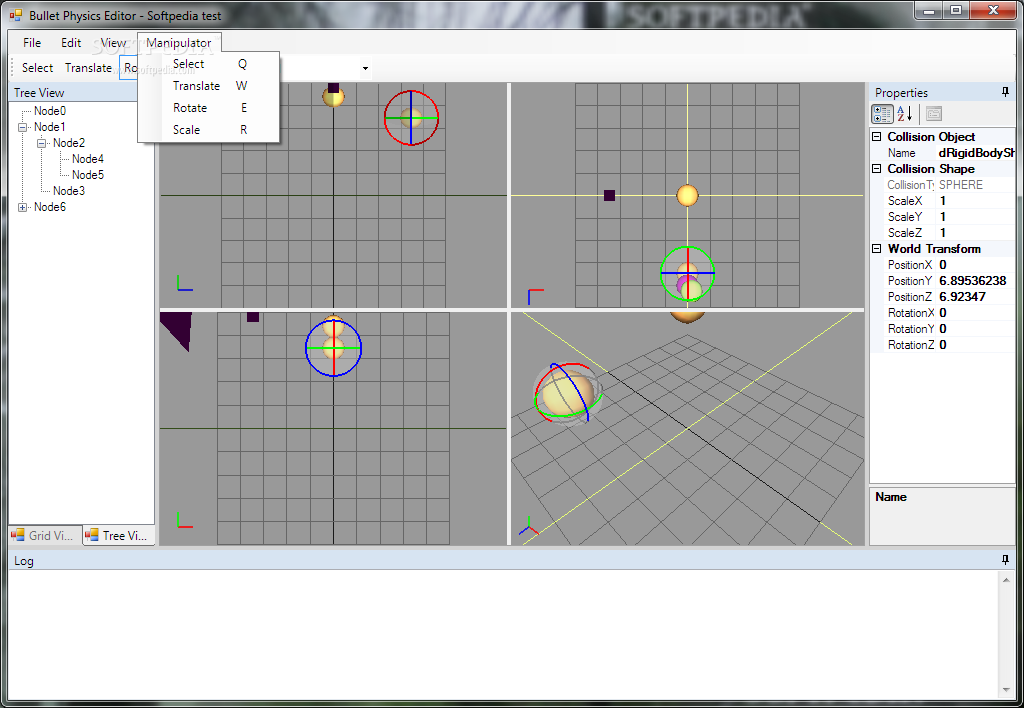Edit the PositionY value 6.89536238

(976, 281)
